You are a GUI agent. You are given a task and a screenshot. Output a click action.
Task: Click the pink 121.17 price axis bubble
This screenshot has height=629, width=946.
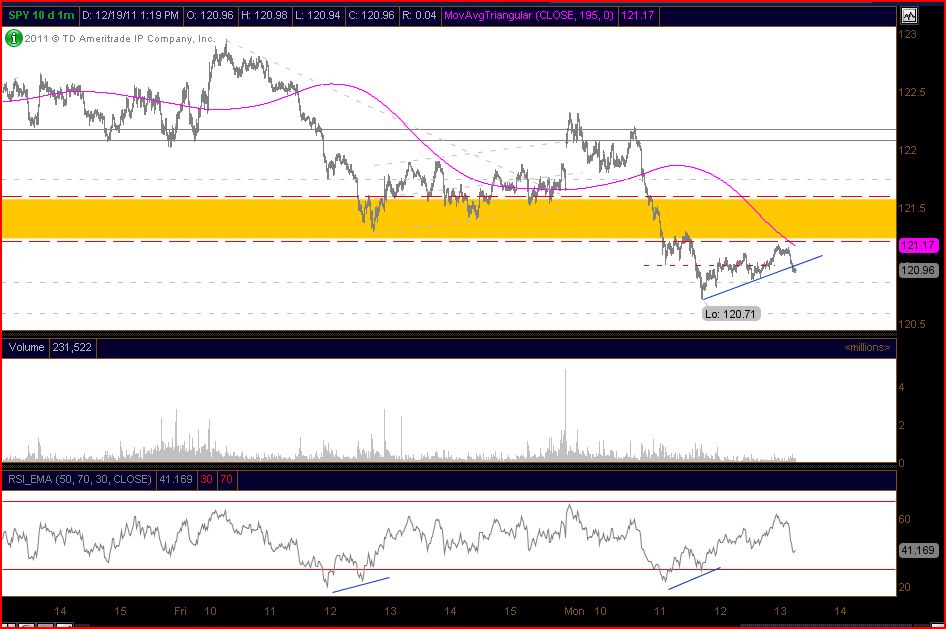click(918, 245)
